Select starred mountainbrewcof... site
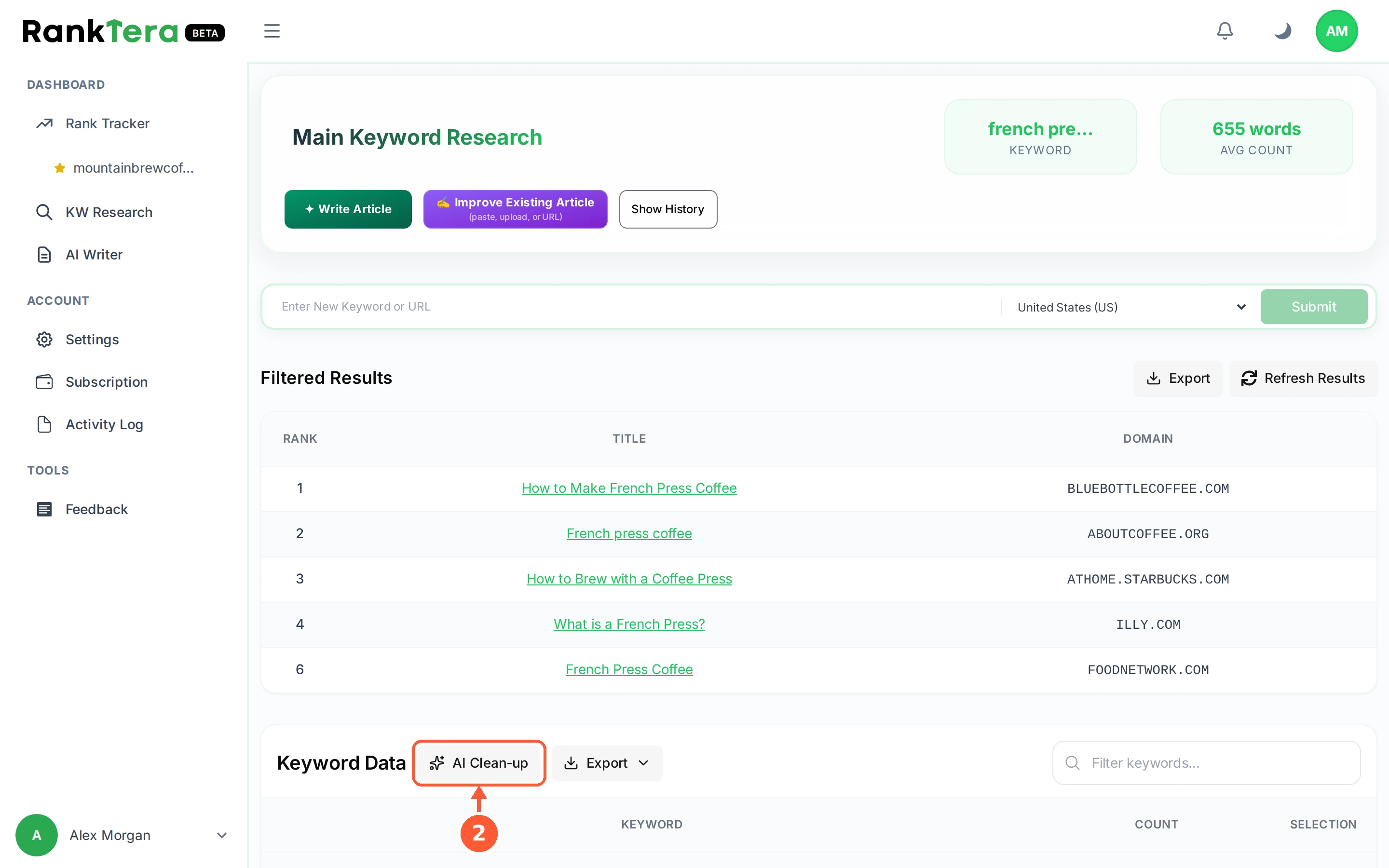Viewport: 1389px width, 868px height. [123, 168]
